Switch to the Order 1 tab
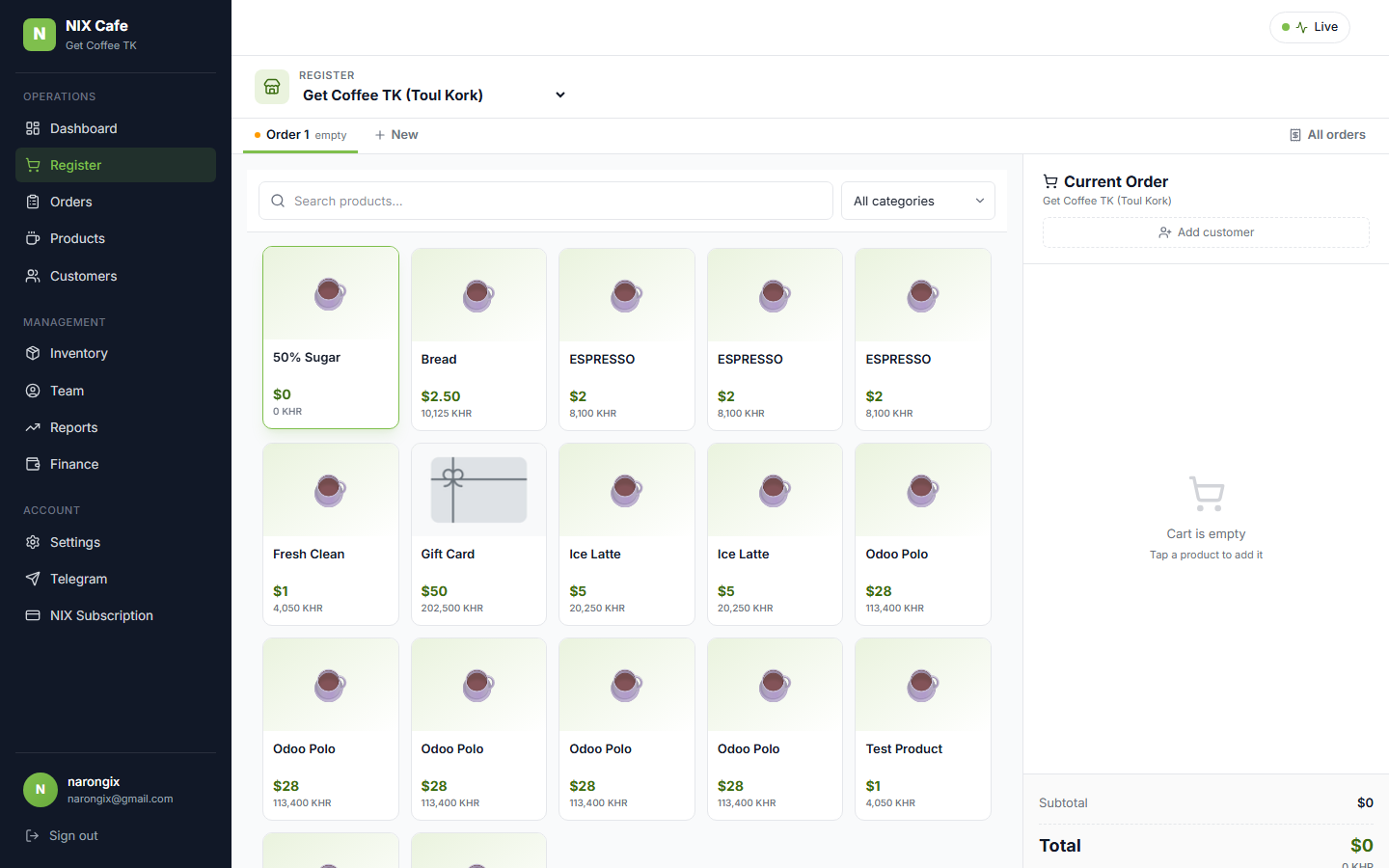This screenshot has width=1389, height=868. pos(300,135)
